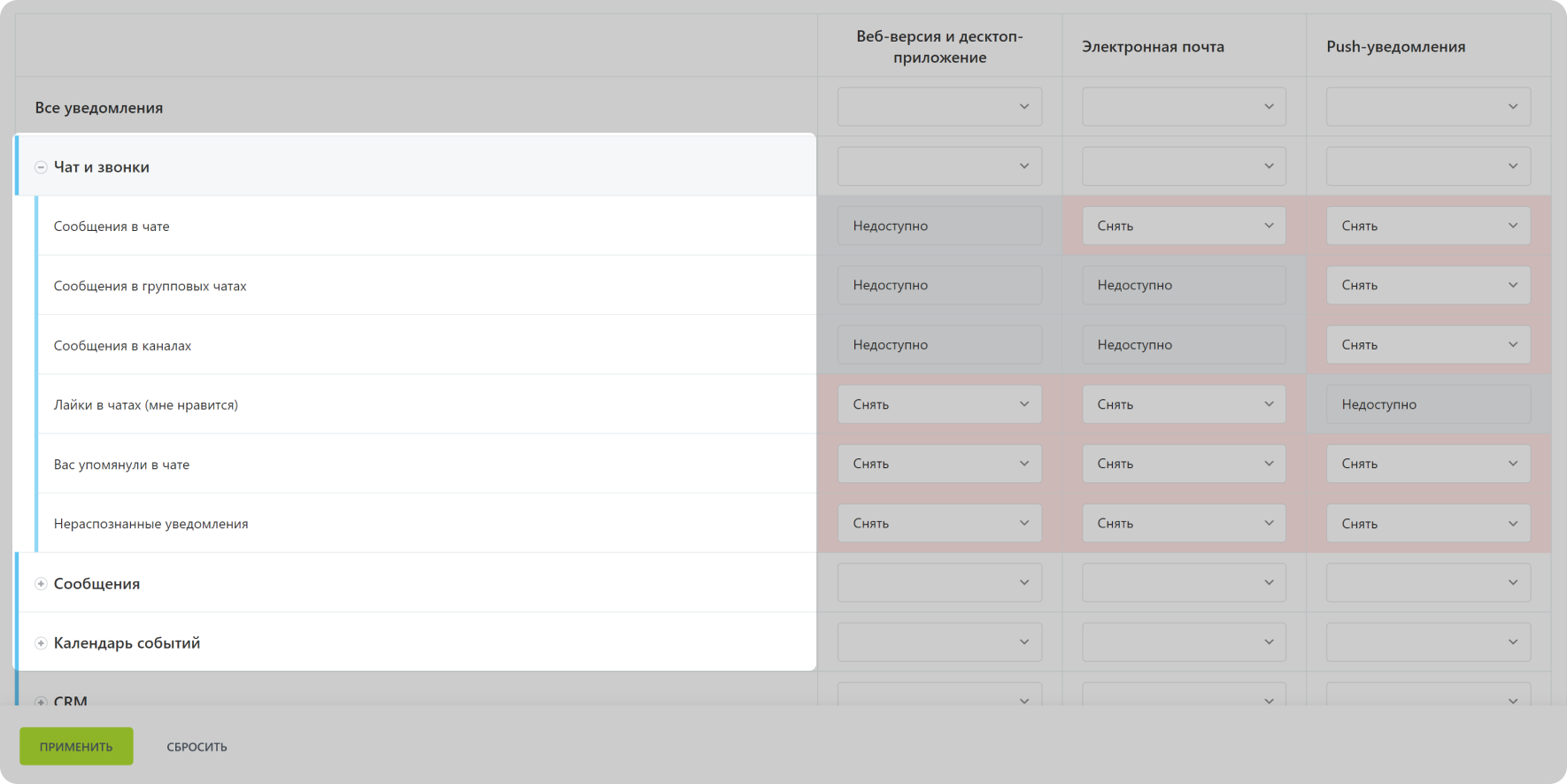1567x784 pixels.
Task: Click the 'Push-уведомления' column header
Action: (x=1395, y=47)
